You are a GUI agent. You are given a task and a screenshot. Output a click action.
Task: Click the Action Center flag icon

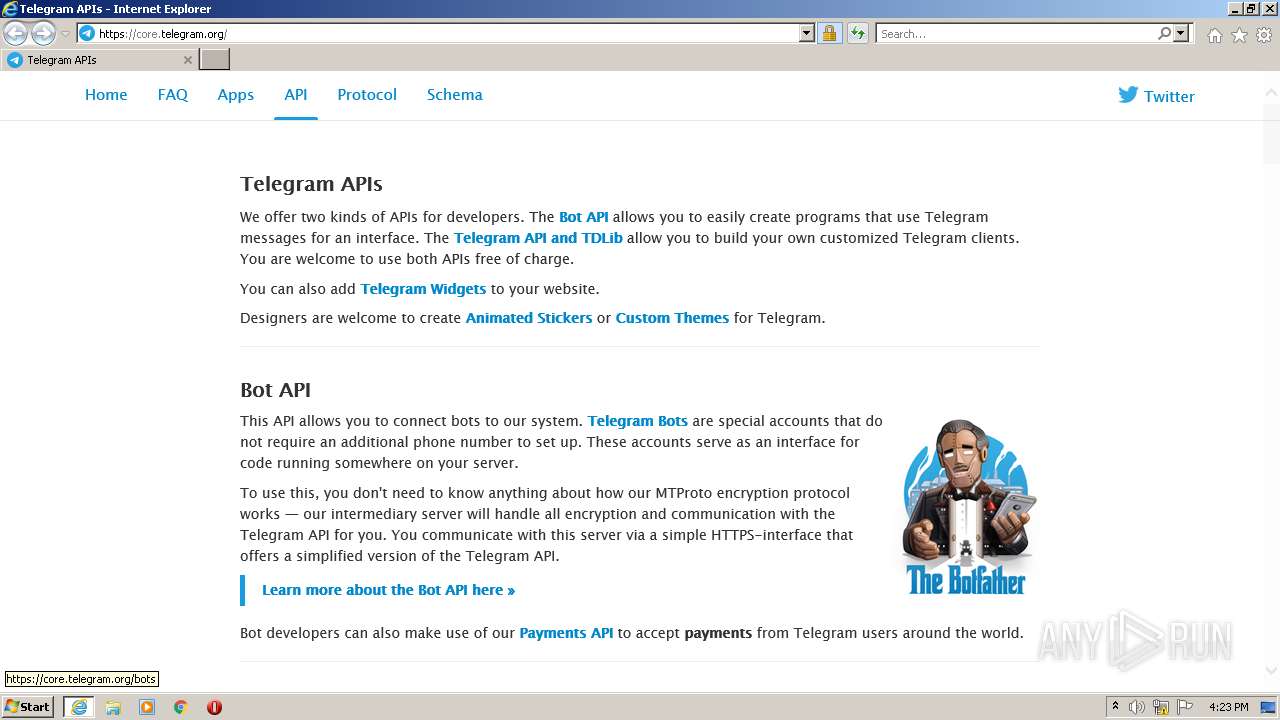tap(1185, 707)
